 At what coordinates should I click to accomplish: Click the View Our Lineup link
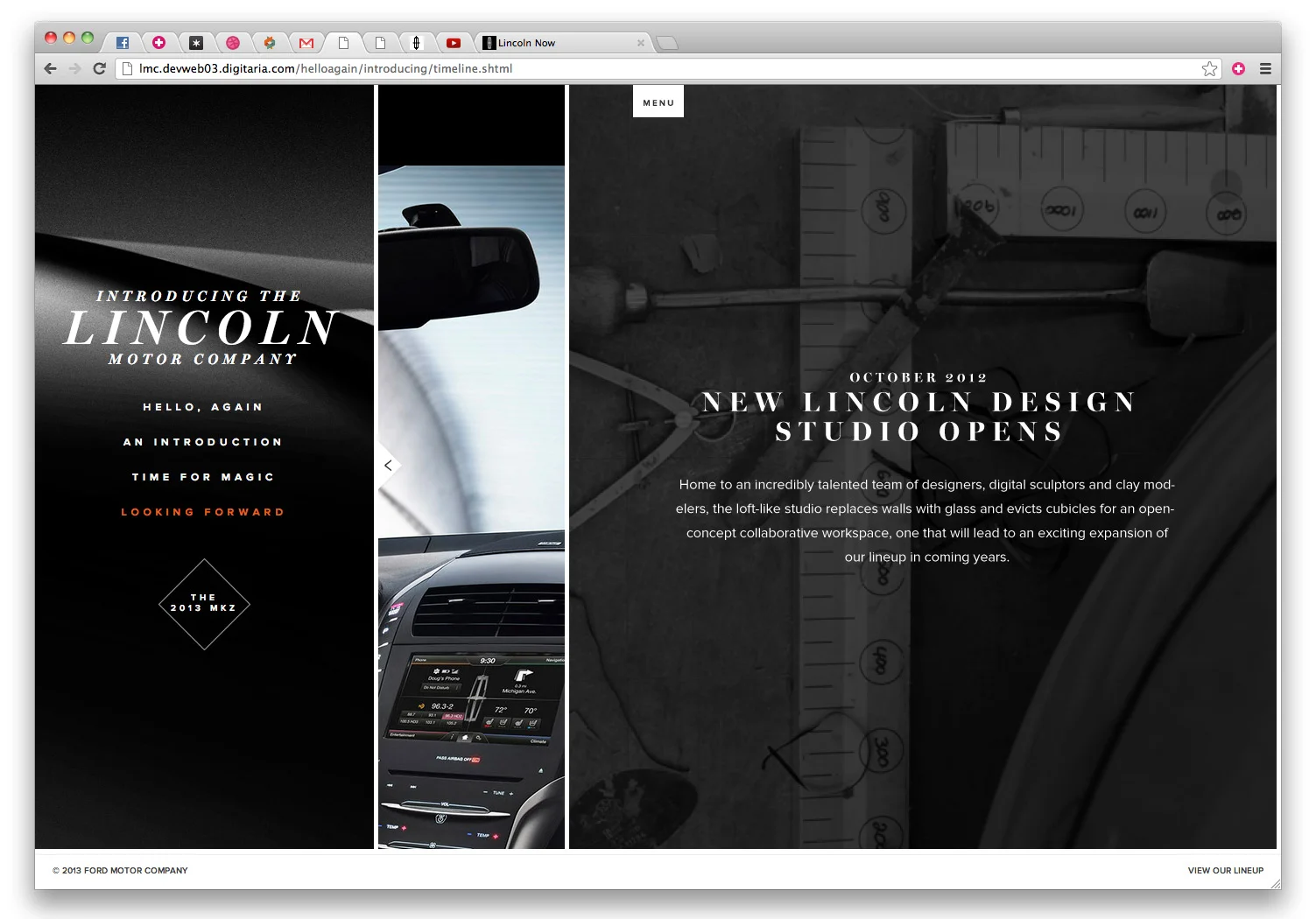[x=1225, y=870]
